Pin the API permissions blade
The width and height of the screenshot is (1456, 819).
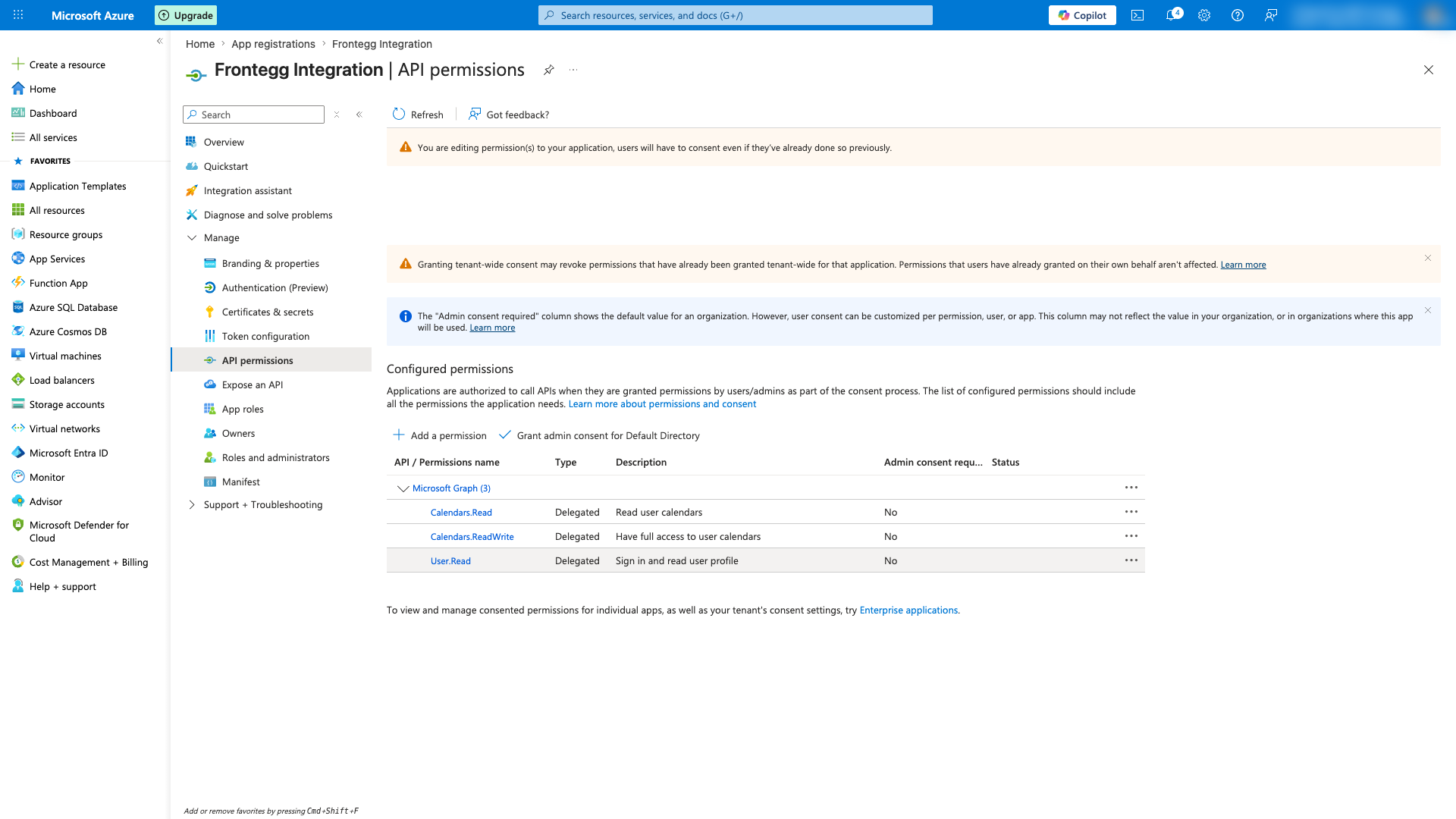coord(549,70)
